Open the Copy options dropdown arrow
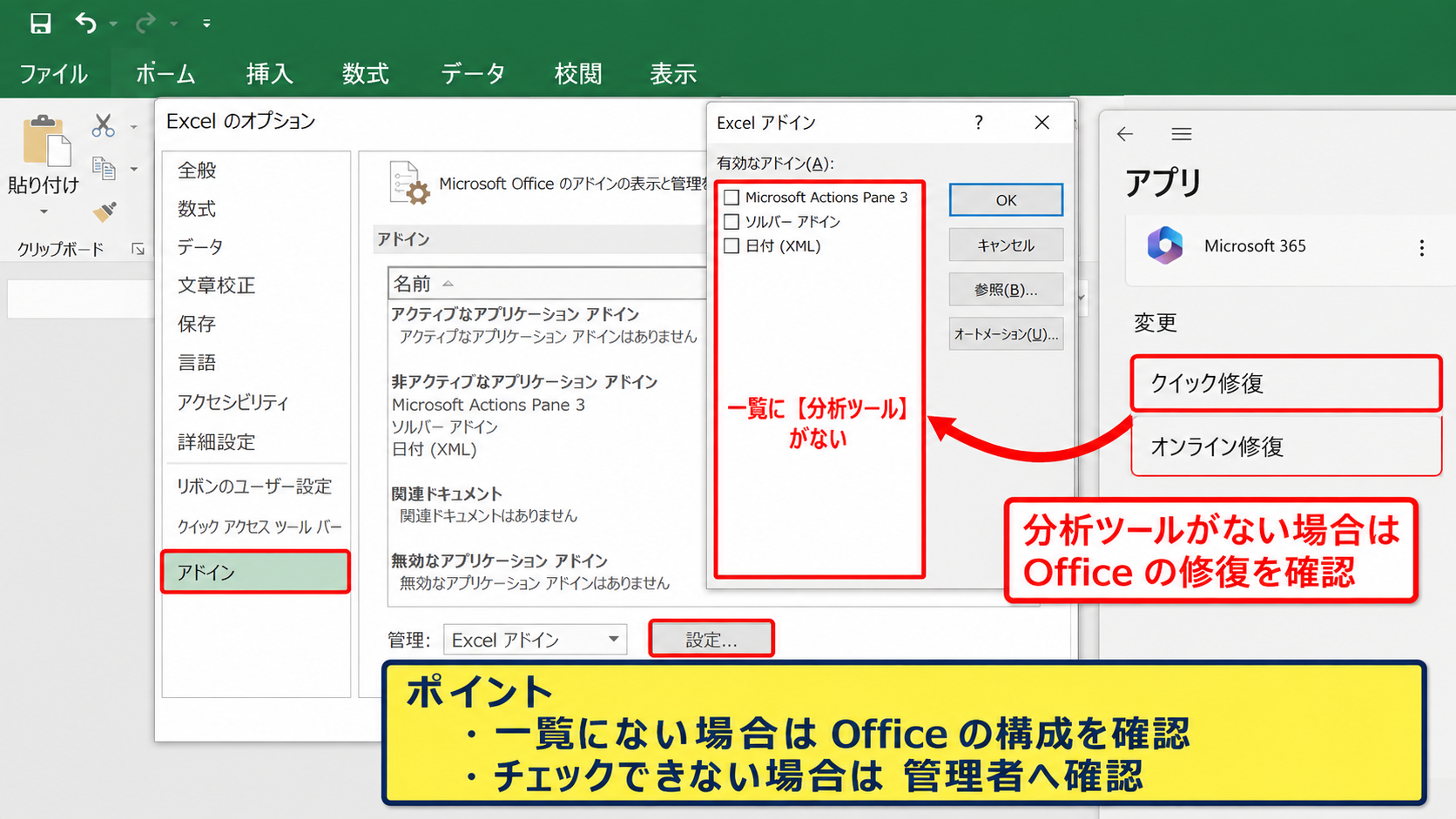The image size is (1456, 819). point(133,169)
